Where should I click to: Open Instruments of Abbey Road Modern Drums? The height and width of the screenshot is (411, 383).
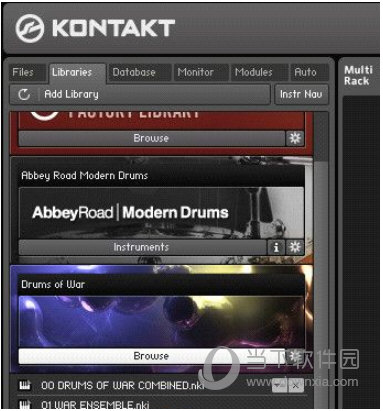point(143,247)
